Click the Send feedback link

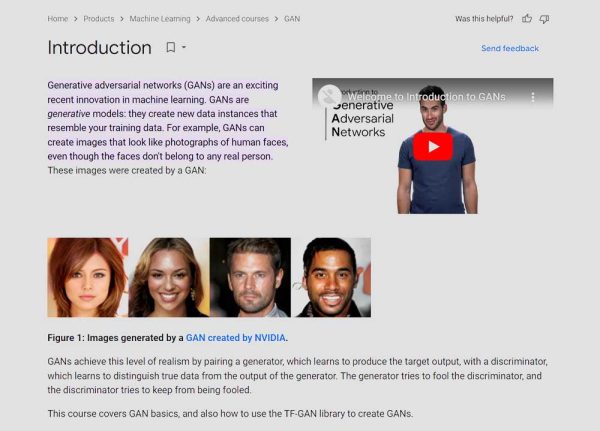pos(510,48)
